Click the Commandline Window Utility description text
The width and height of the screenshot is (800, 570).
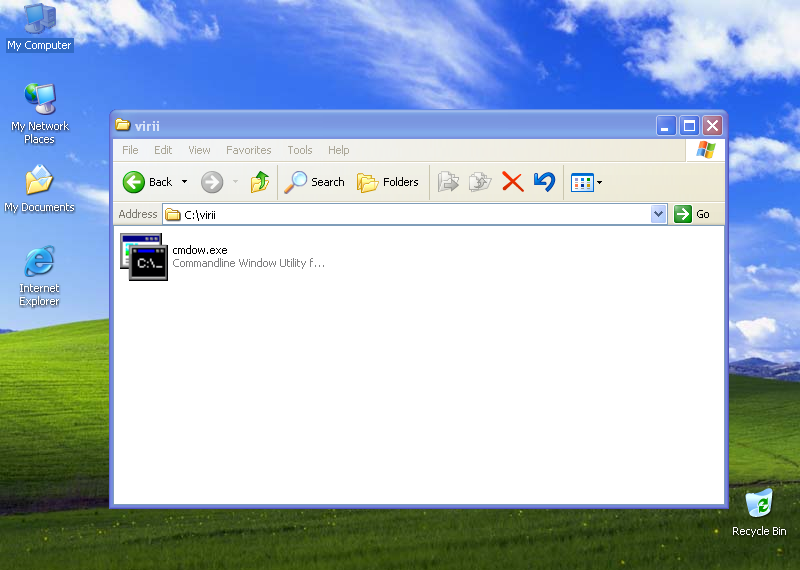coord(248,263)
